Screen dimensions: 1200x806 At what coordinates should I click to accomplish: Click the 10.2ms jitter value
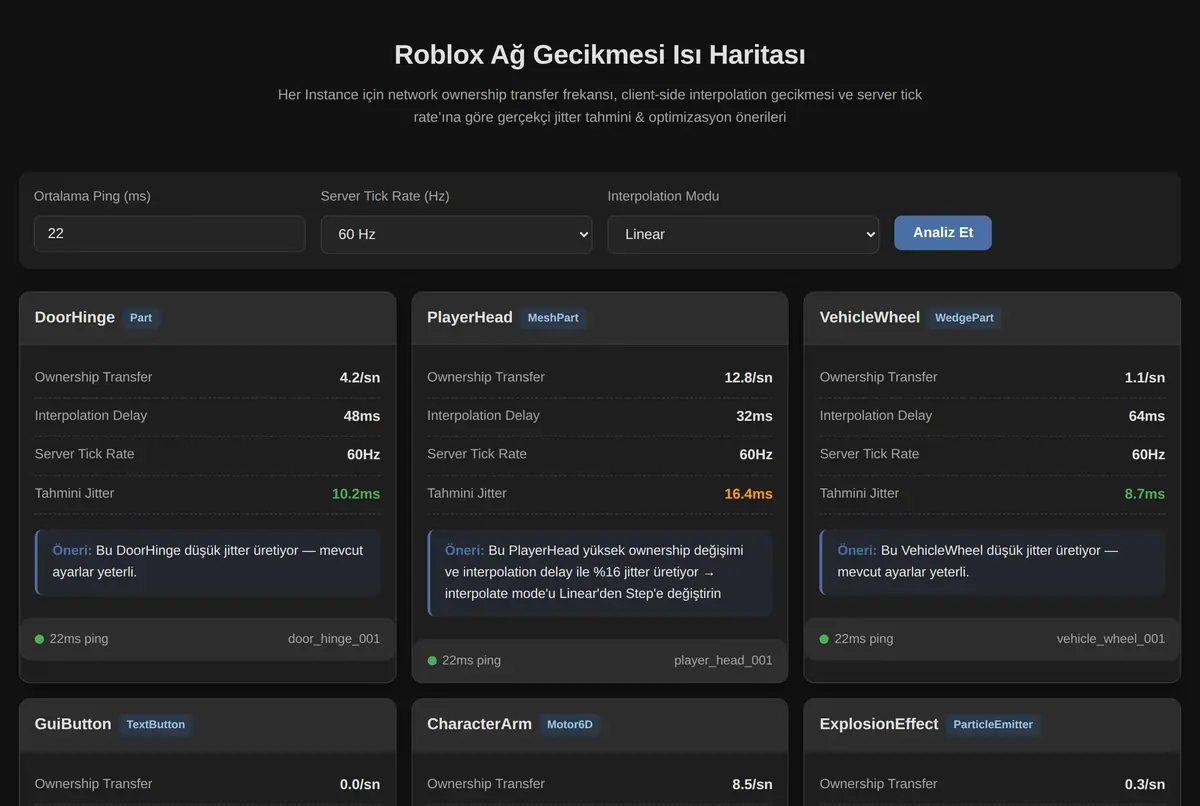[x=356, y=494]
